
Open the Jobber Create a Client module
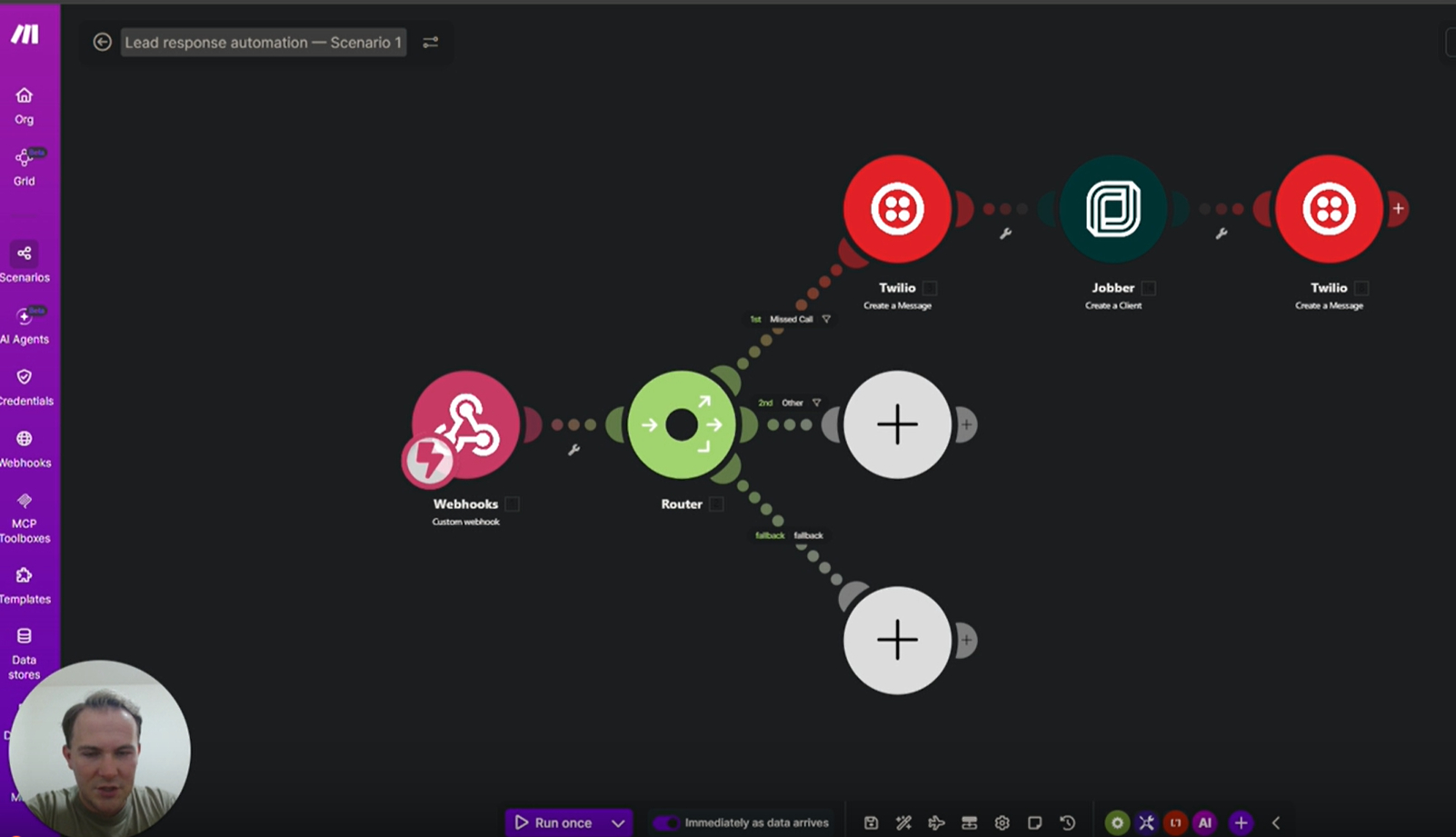pyautogui.click(x=1113, y=209)
